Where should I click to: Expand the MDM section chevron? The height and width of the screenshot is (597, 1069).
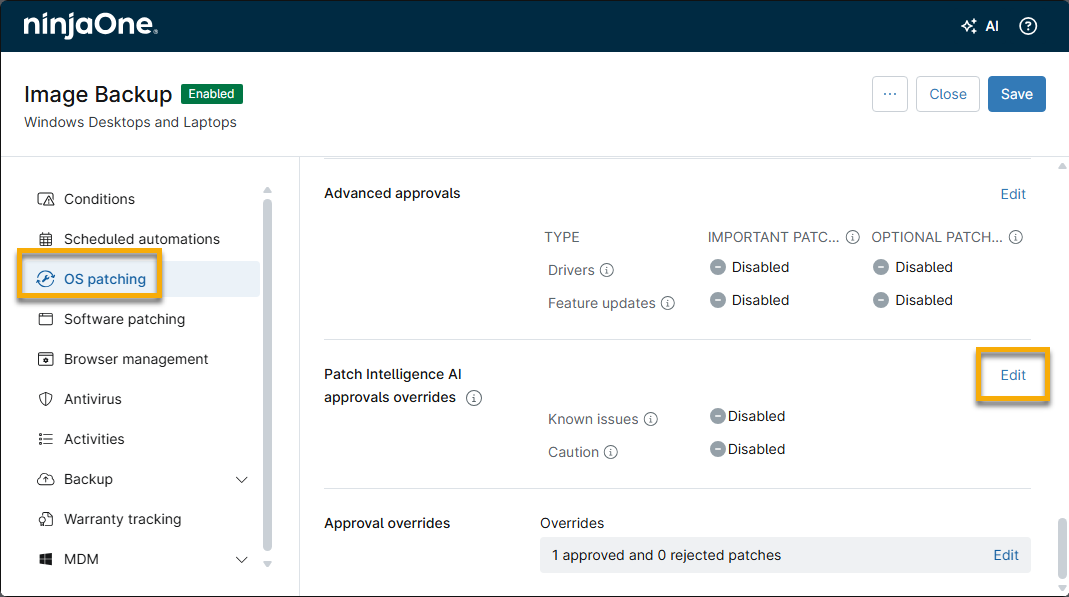pyautogui.click(x=241, y=560)
